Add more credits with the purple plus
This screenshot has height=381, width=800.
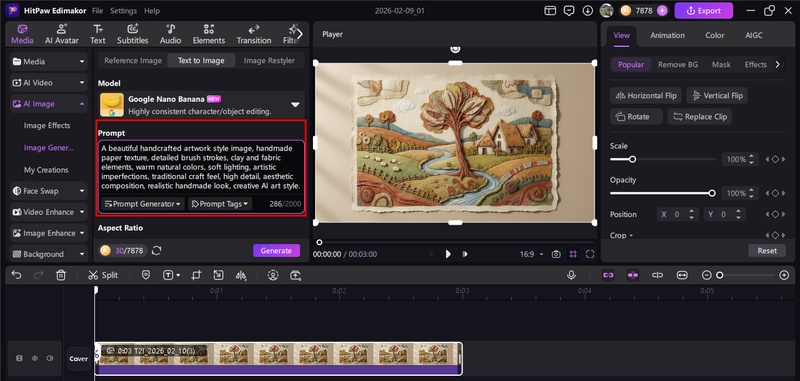[x=662, y=11]
